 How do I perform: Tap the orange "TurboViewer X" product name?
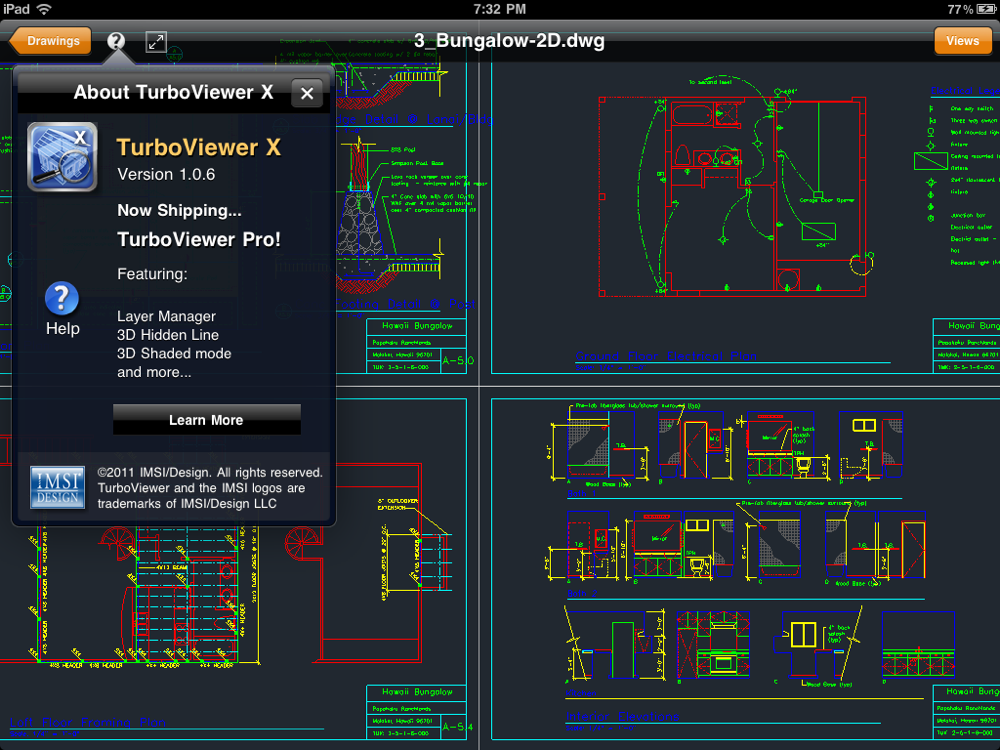click(199, 147)
